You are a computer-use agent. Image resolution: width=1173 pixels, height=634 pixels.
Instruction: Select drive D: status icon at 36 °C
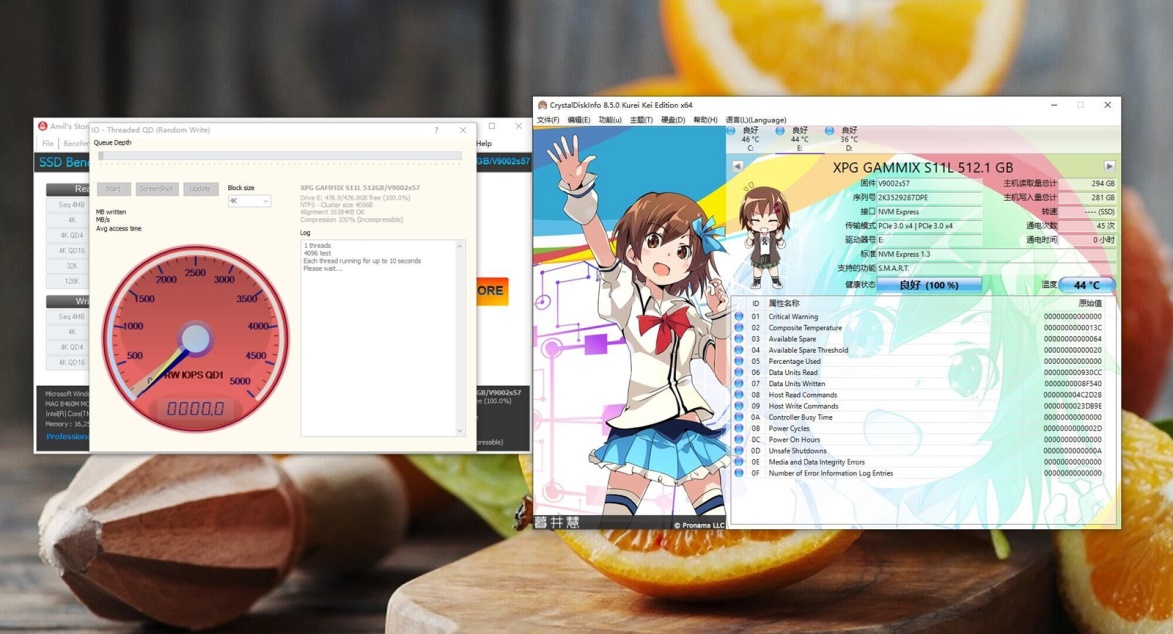(829, 130)
